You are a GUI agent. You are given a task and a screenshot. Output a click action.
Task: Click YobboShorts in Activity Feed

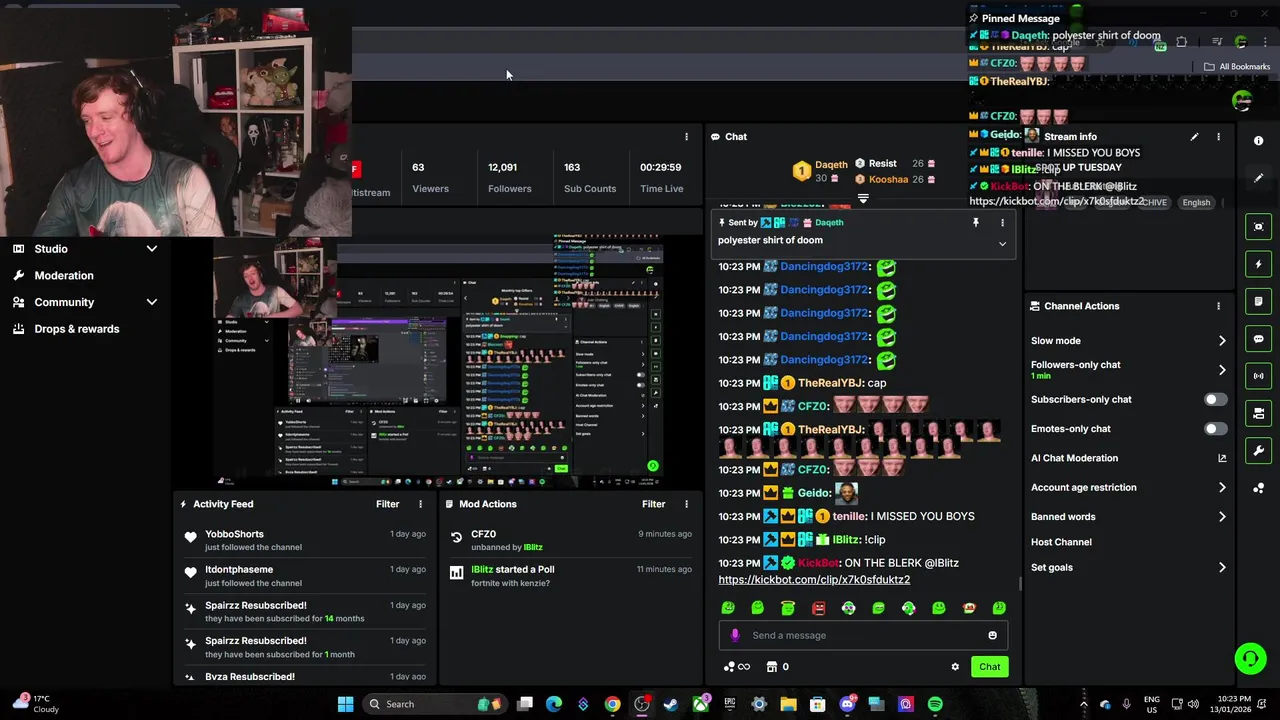(x=234, y=534)
